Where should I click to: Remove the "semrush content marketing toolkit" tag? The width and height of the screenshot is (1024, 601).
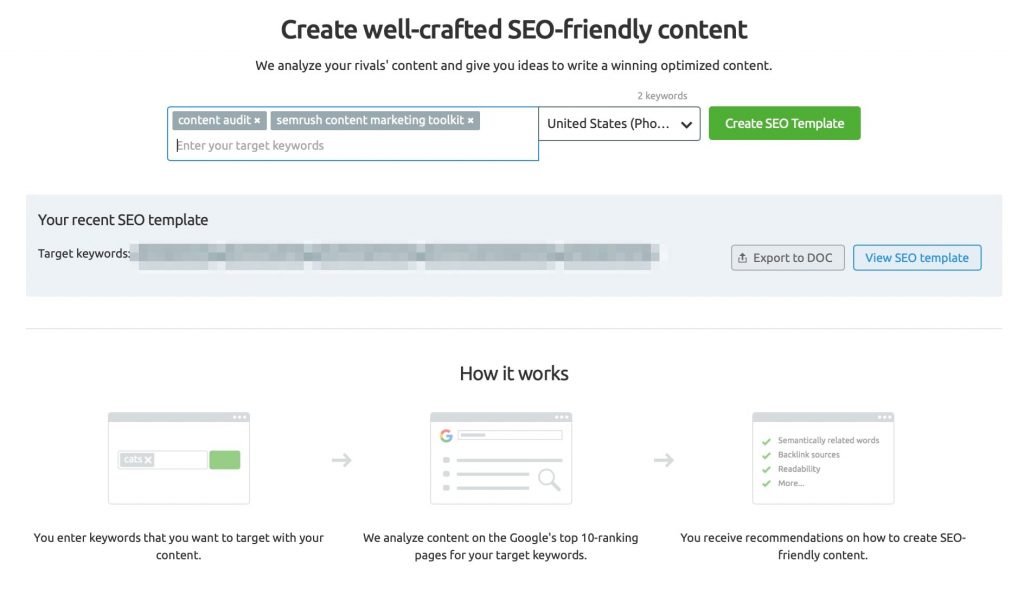[x=470, y=120]
